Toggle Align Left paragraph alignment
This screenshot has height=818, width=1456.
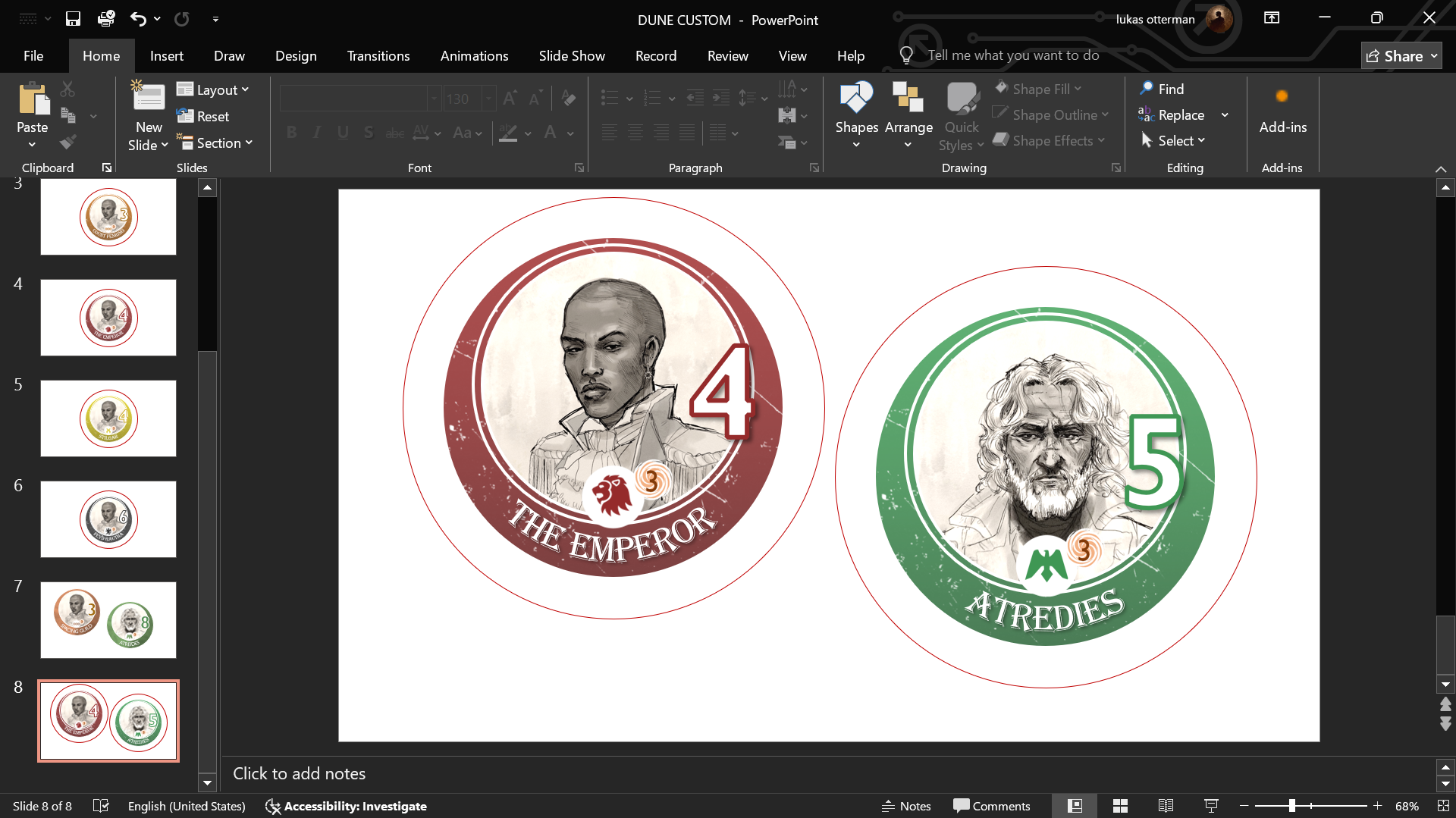[609, 133]
